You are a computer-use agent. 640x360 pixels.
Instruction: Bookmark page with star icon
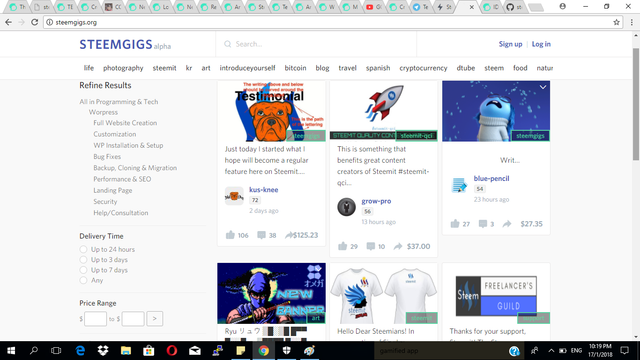click(x=616, y=22)
